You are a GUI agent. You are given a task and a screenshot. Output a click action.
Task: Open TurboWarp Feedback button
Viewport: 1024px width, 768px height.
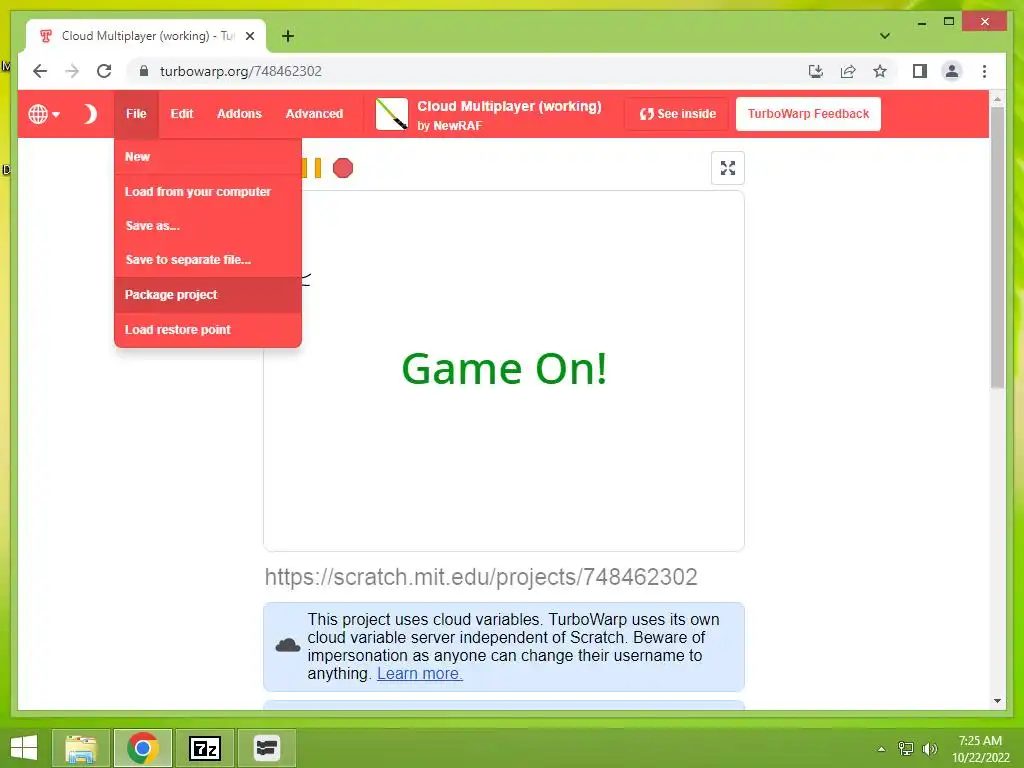808,114
